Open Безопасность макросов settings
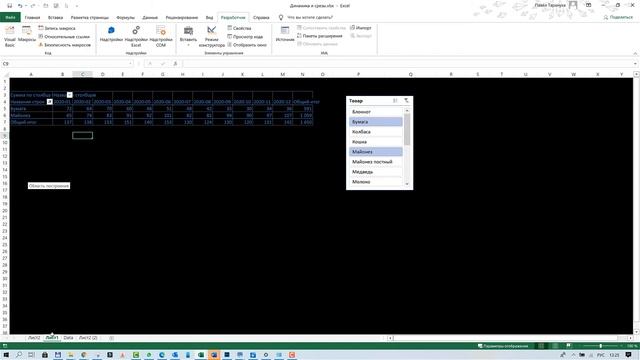Viewport: 640px width, 360px height. point(64,45)
